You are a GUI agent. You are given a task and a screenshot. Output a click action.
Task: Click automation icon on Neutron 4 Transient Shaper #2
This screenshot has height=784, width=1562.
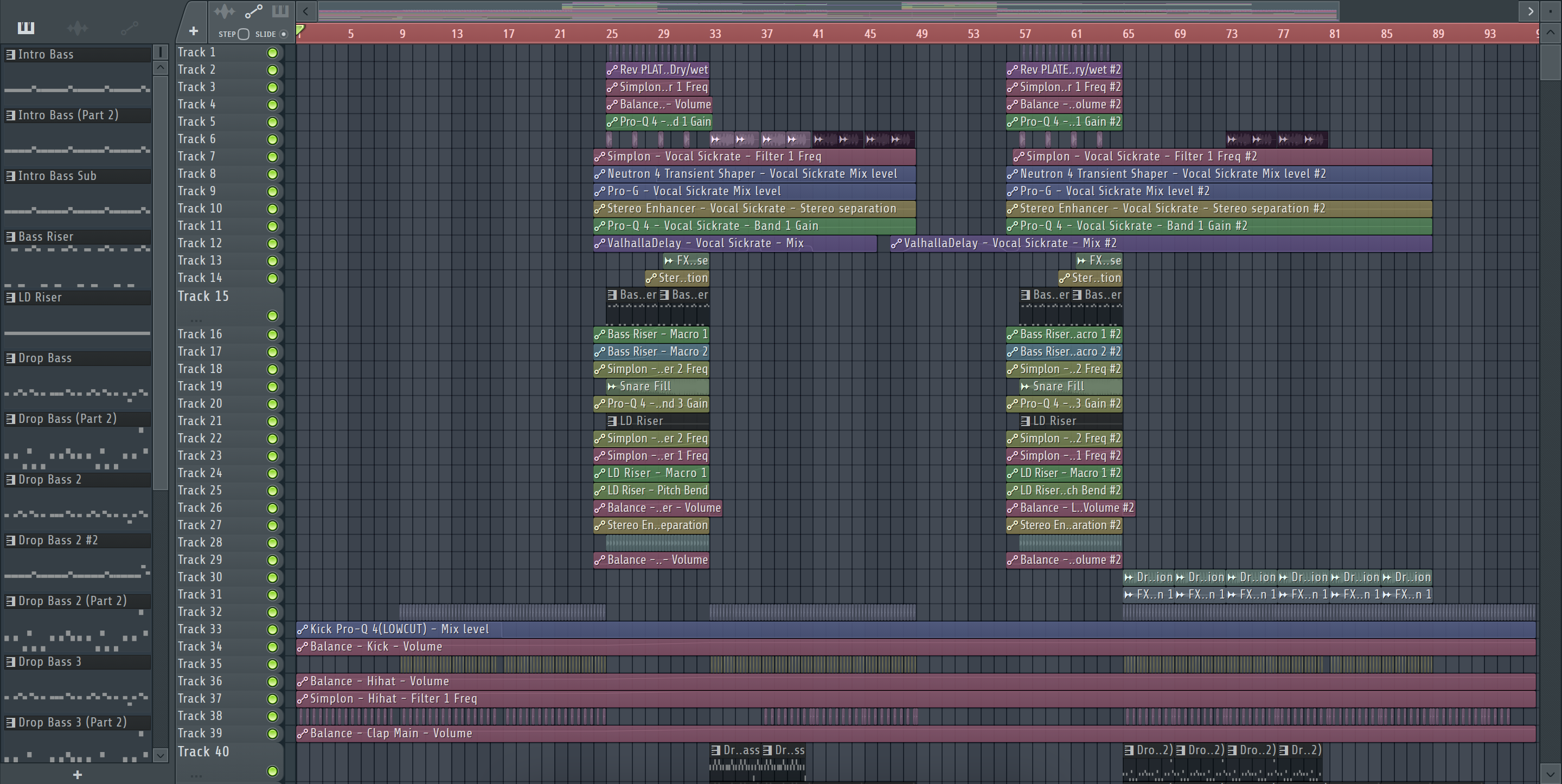coord(1013,174)
